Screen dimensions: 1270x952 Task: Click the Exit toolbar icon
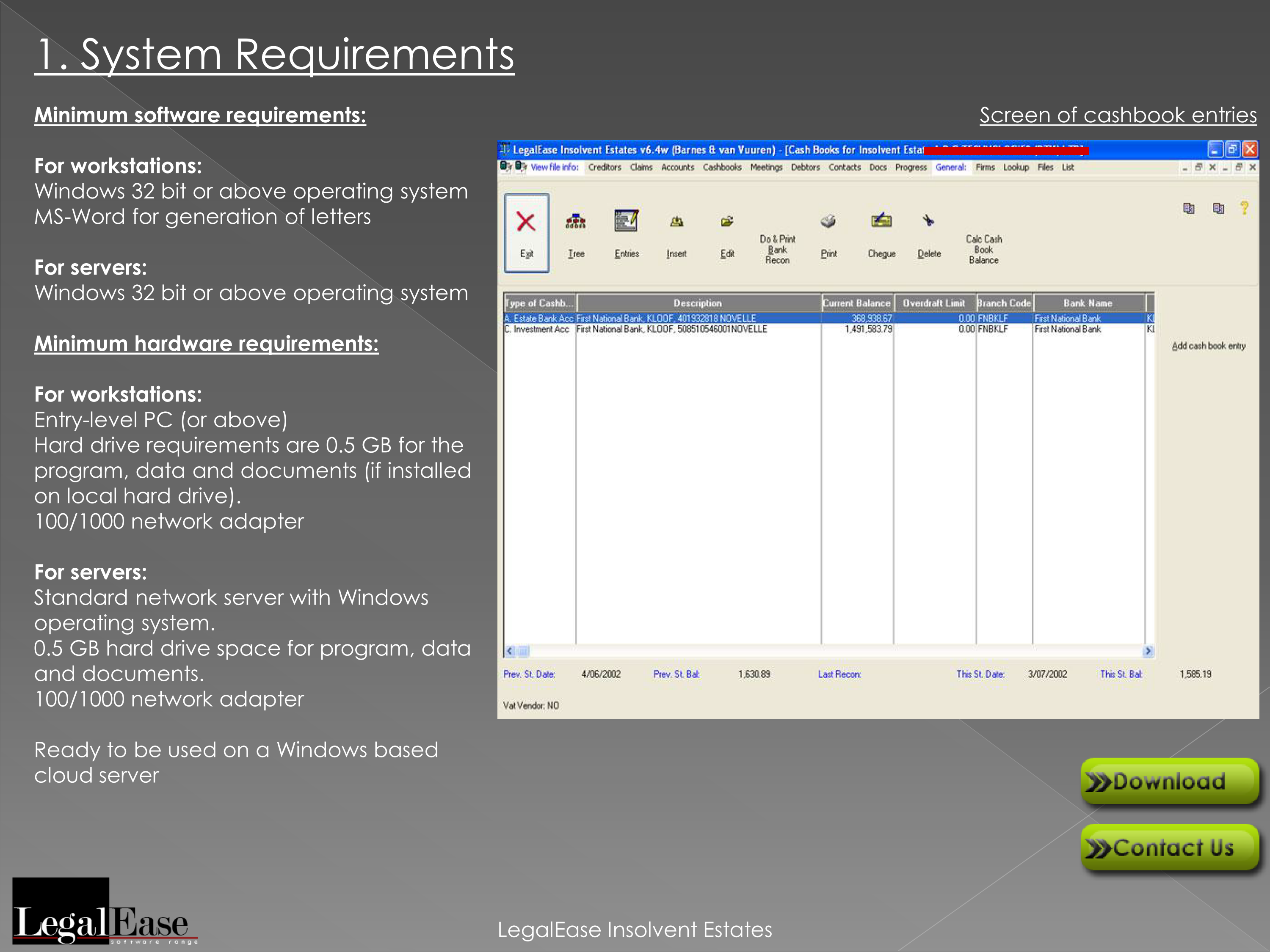click(x=527, y=232)
